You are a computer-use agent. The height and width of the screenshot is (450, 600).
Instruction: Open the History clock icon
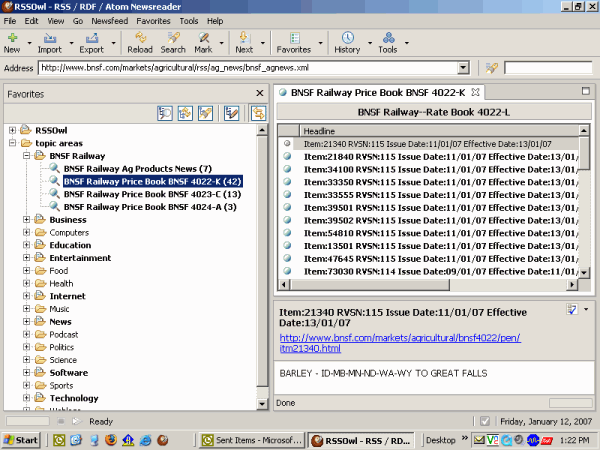(347, 38)
